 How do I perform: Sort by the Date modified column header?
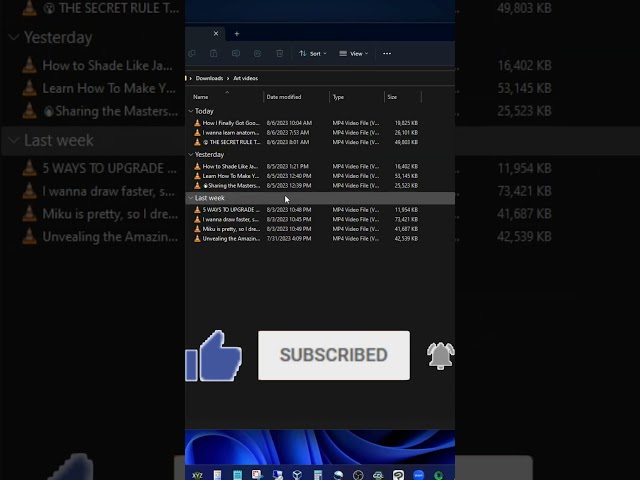point(284,97)
